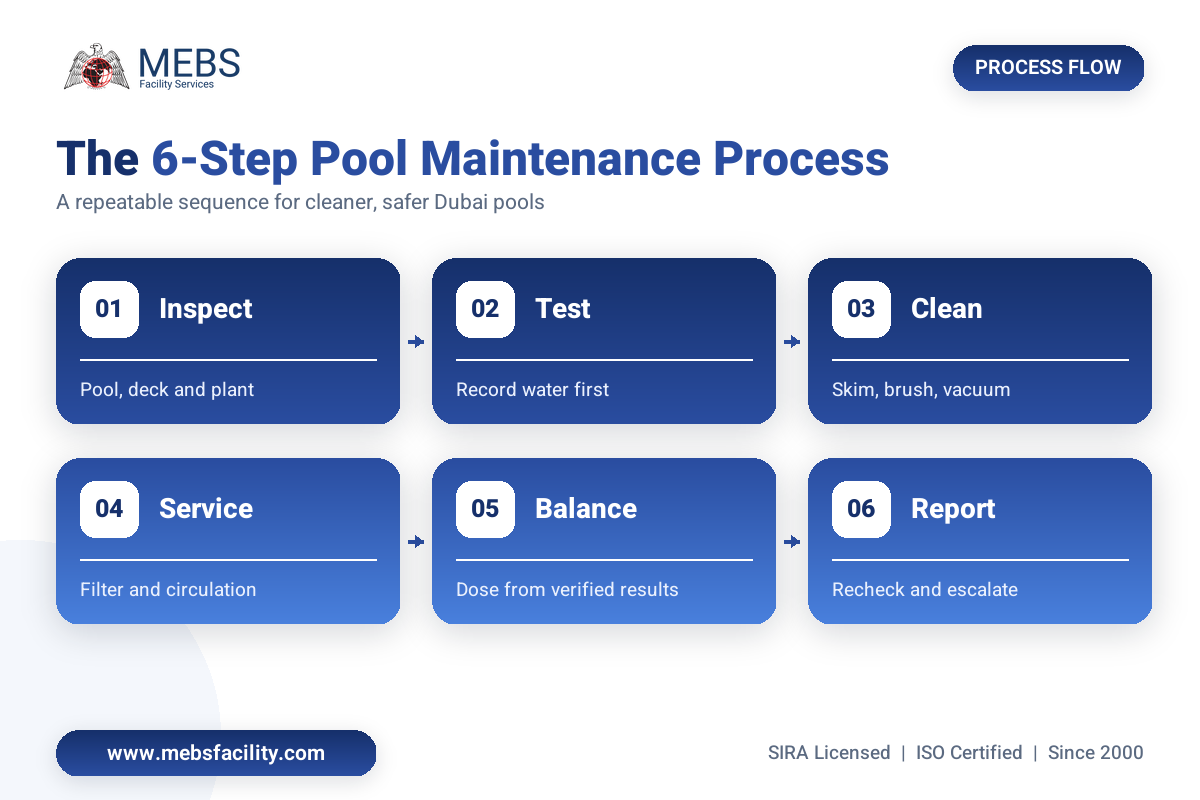Click 'Record water first' description
The width and height of the screenshot is (1200, 800).
click(x=532, y=389)
